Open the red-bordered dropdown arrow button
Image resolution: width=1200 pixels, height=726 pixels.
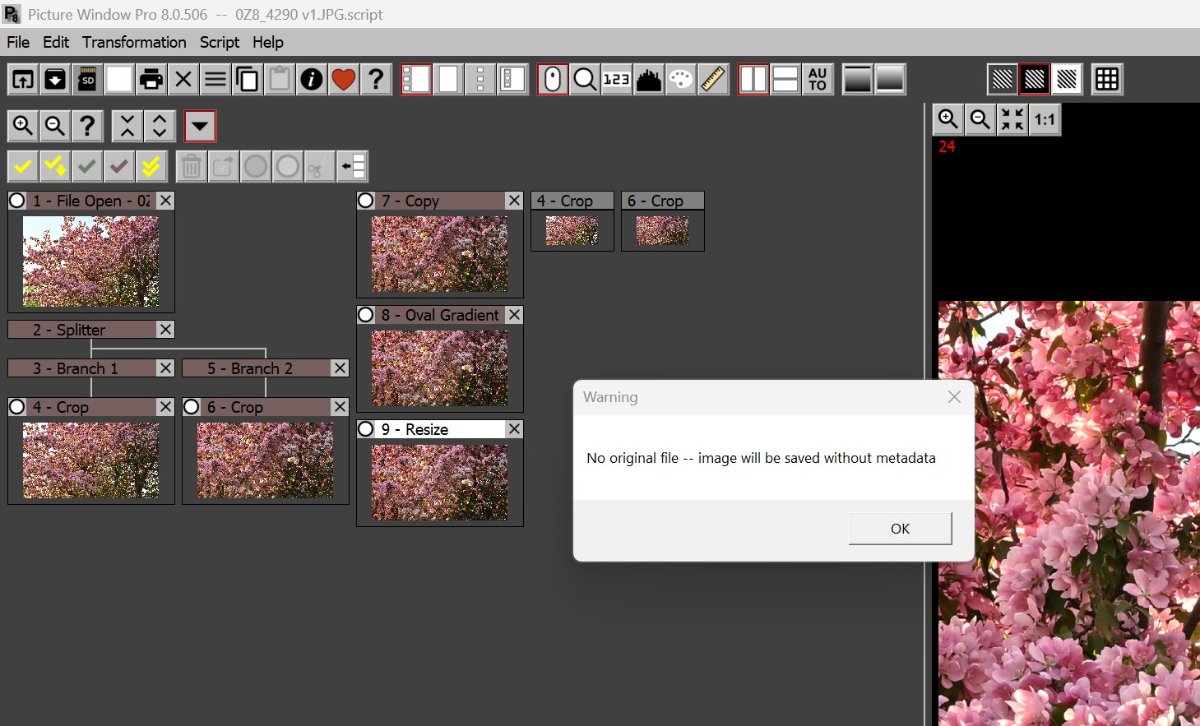(x=200, y=126)
